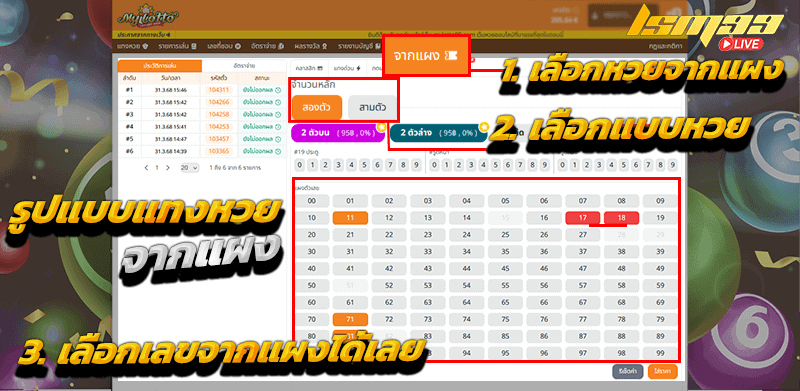Click status clock icon in row #2
This screenshot has height=391, width=800.
(x=278, y=102)
